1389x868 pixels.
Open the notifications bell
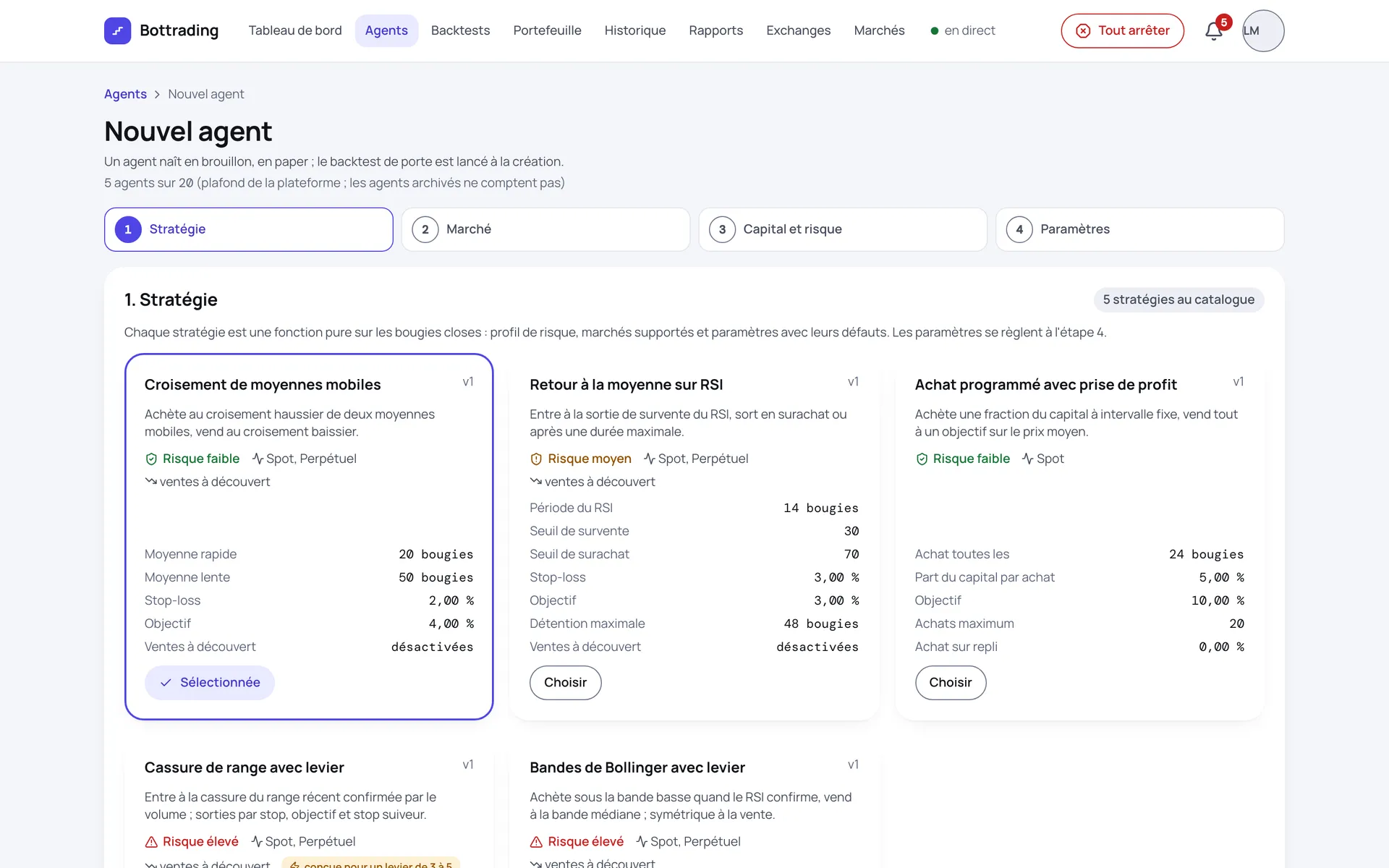[1214, 31]
